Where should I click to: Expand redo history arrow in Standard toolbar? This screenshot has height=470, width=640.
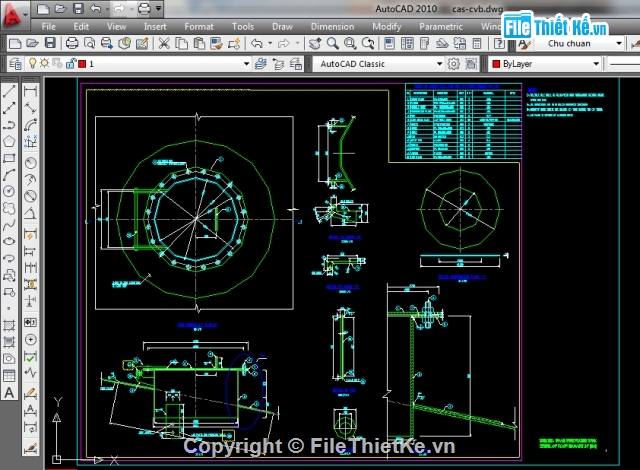point(297,43)
